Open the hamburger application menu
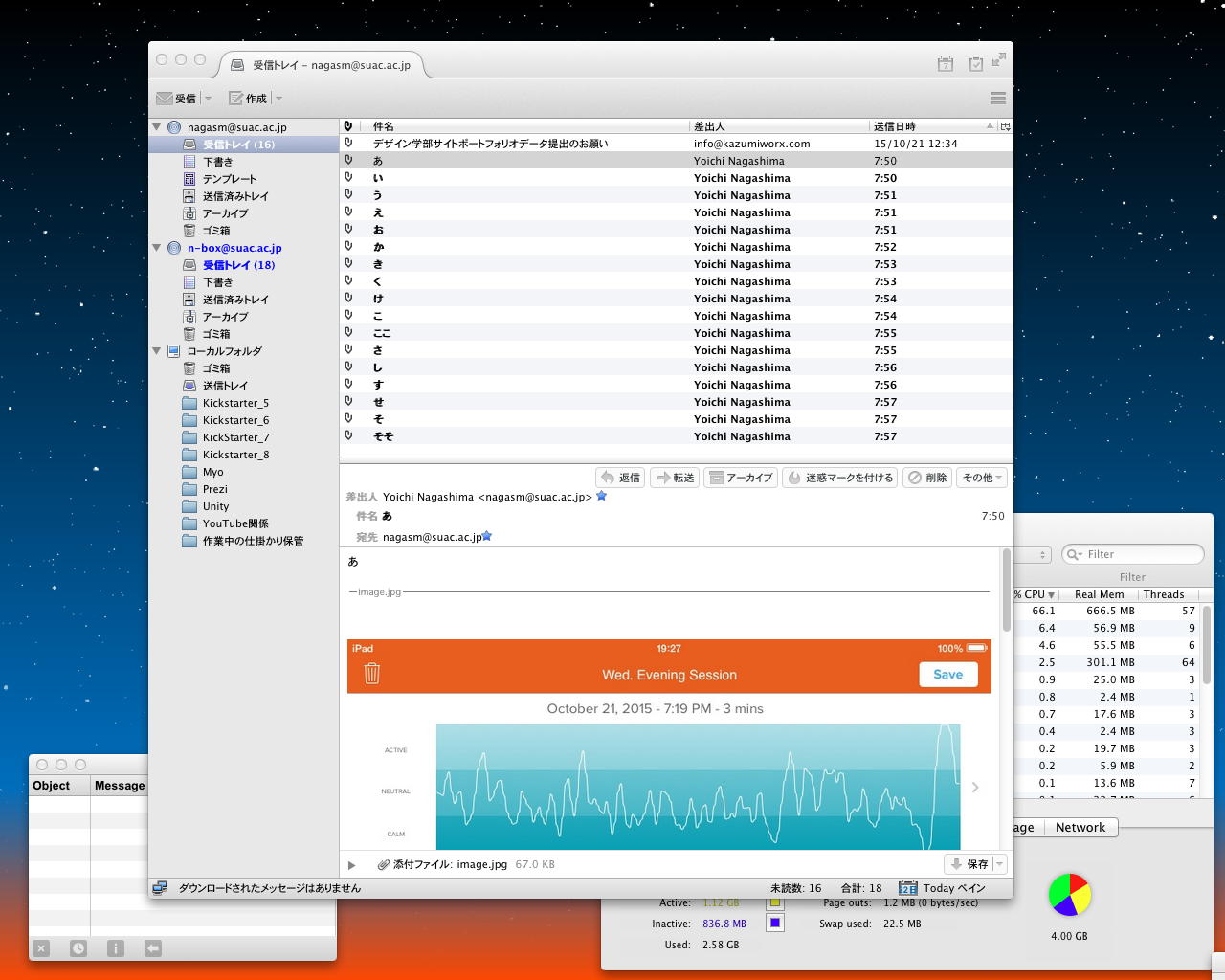The height and width of the screenshot is (980, 1225). pos(997,99)
